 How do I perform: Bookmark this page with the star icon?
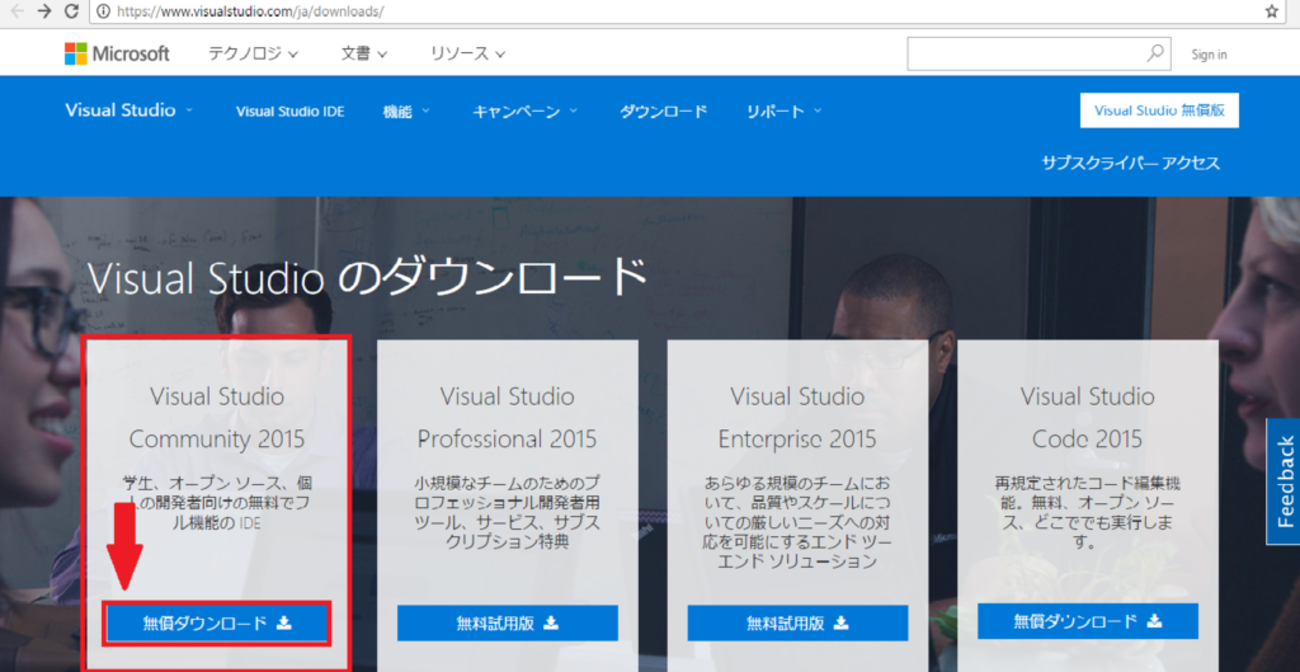click(x=1272, y=12)
